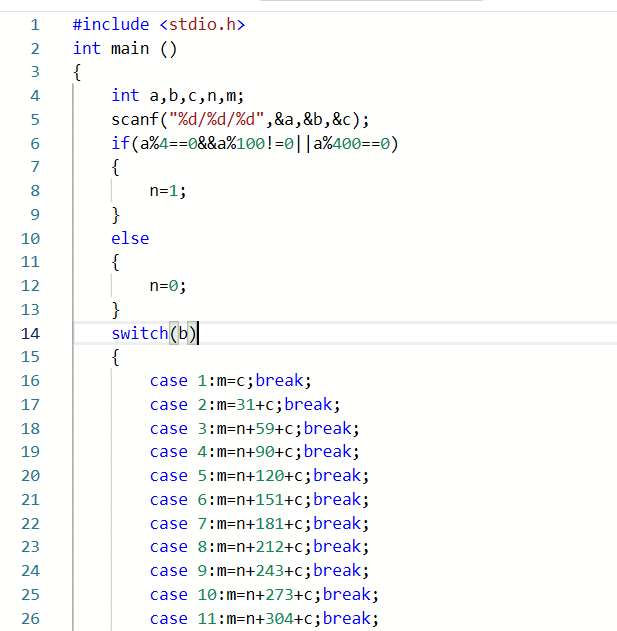
Task: Click on case 3:m=n+59+c line
Action: (x=254, y=429)
